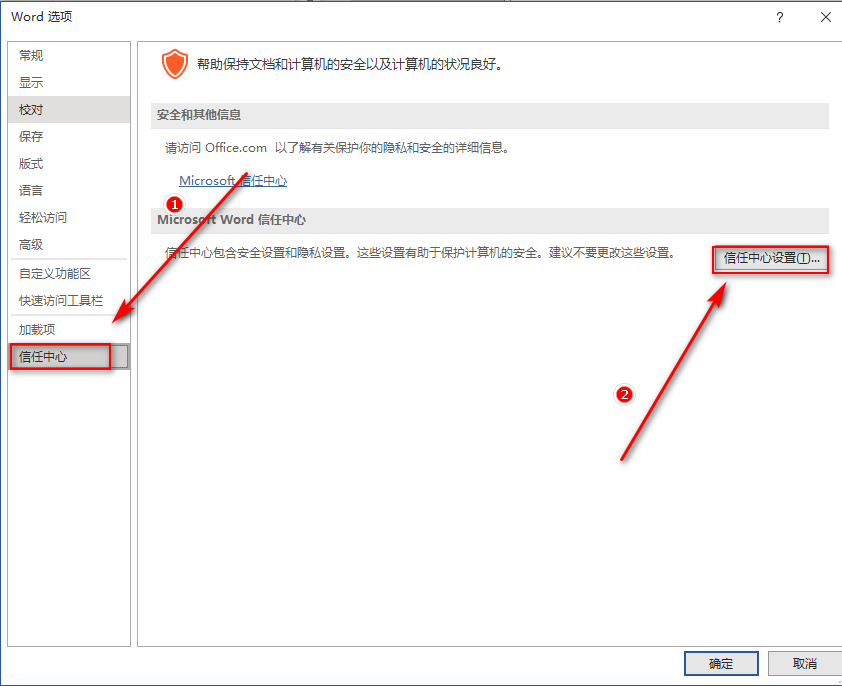Image resolution: width=842 pixels, height=686 pixels.
Task: Cancel the dialog with 取消
Action: (804, 663)
